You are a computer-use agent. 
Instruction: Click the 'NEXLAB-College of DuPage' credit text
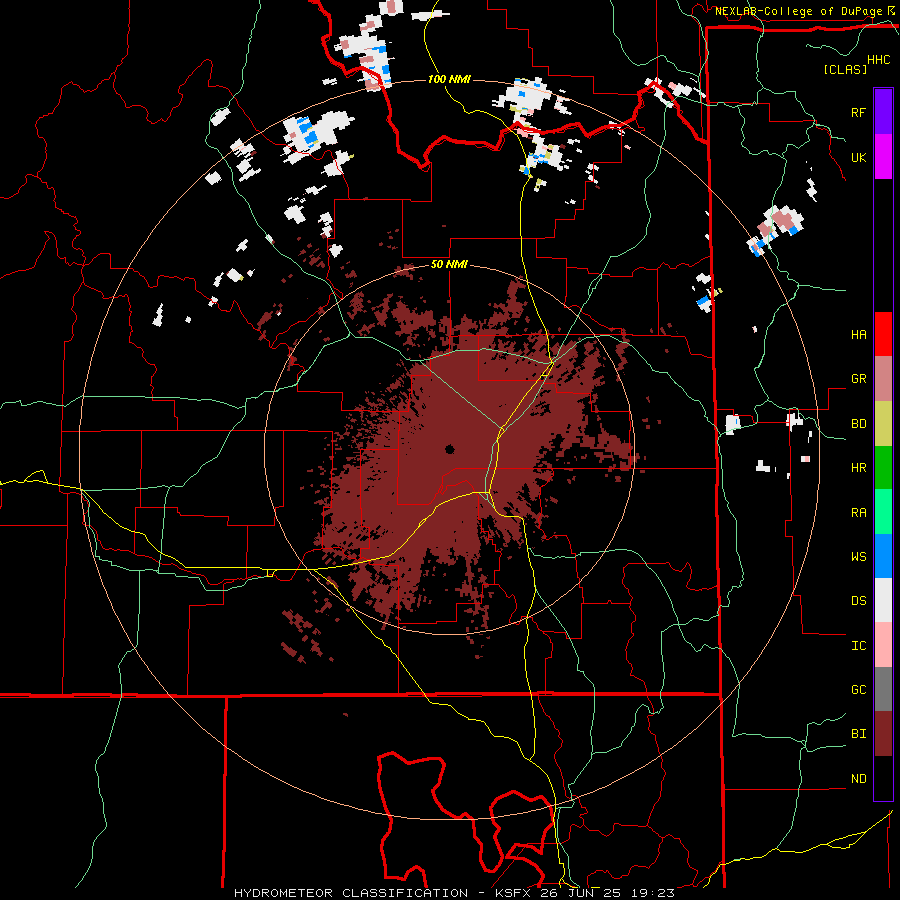click(x=798, y=11)
